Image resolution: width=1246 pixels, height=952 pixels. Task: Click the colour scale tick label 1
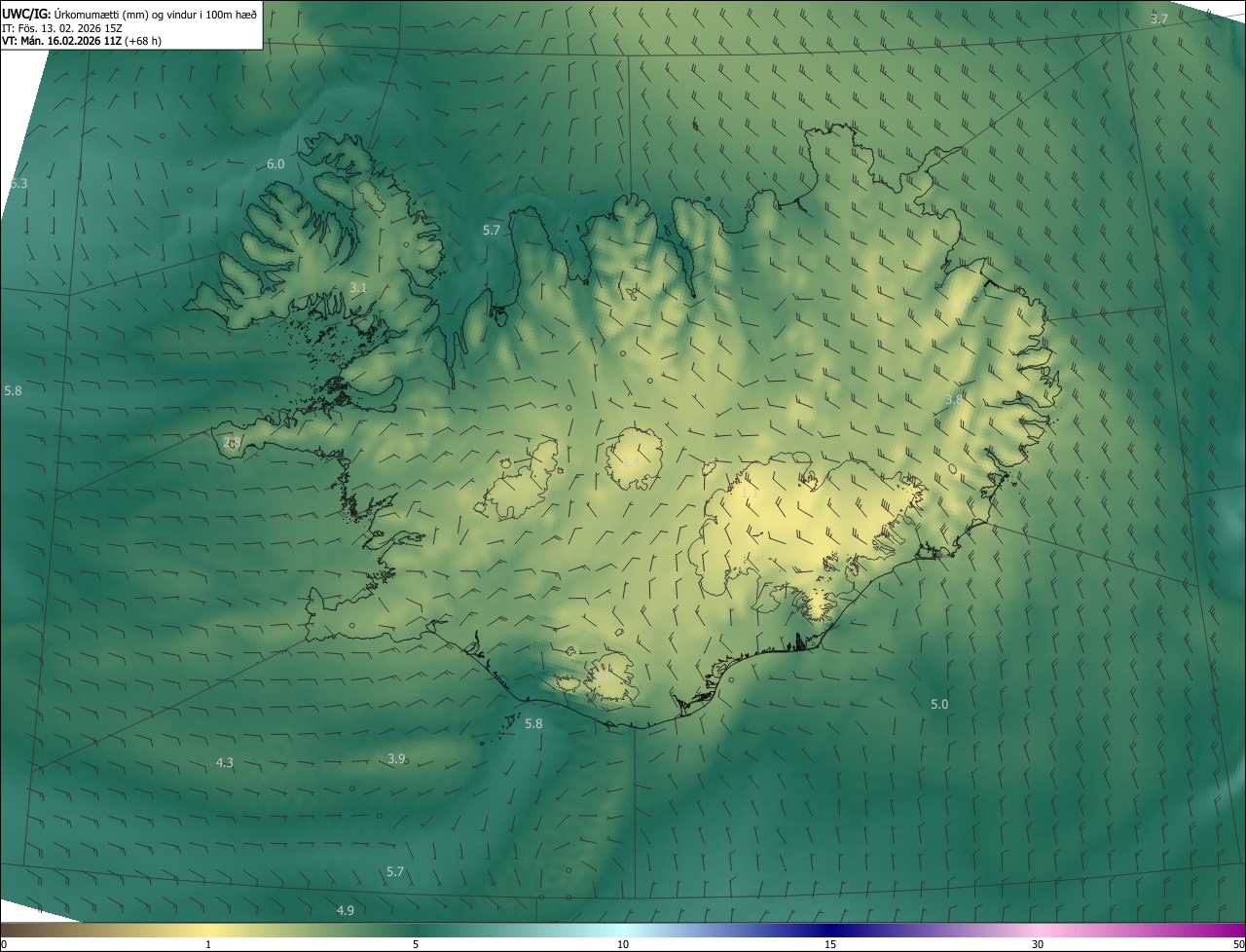pos(208,945)
